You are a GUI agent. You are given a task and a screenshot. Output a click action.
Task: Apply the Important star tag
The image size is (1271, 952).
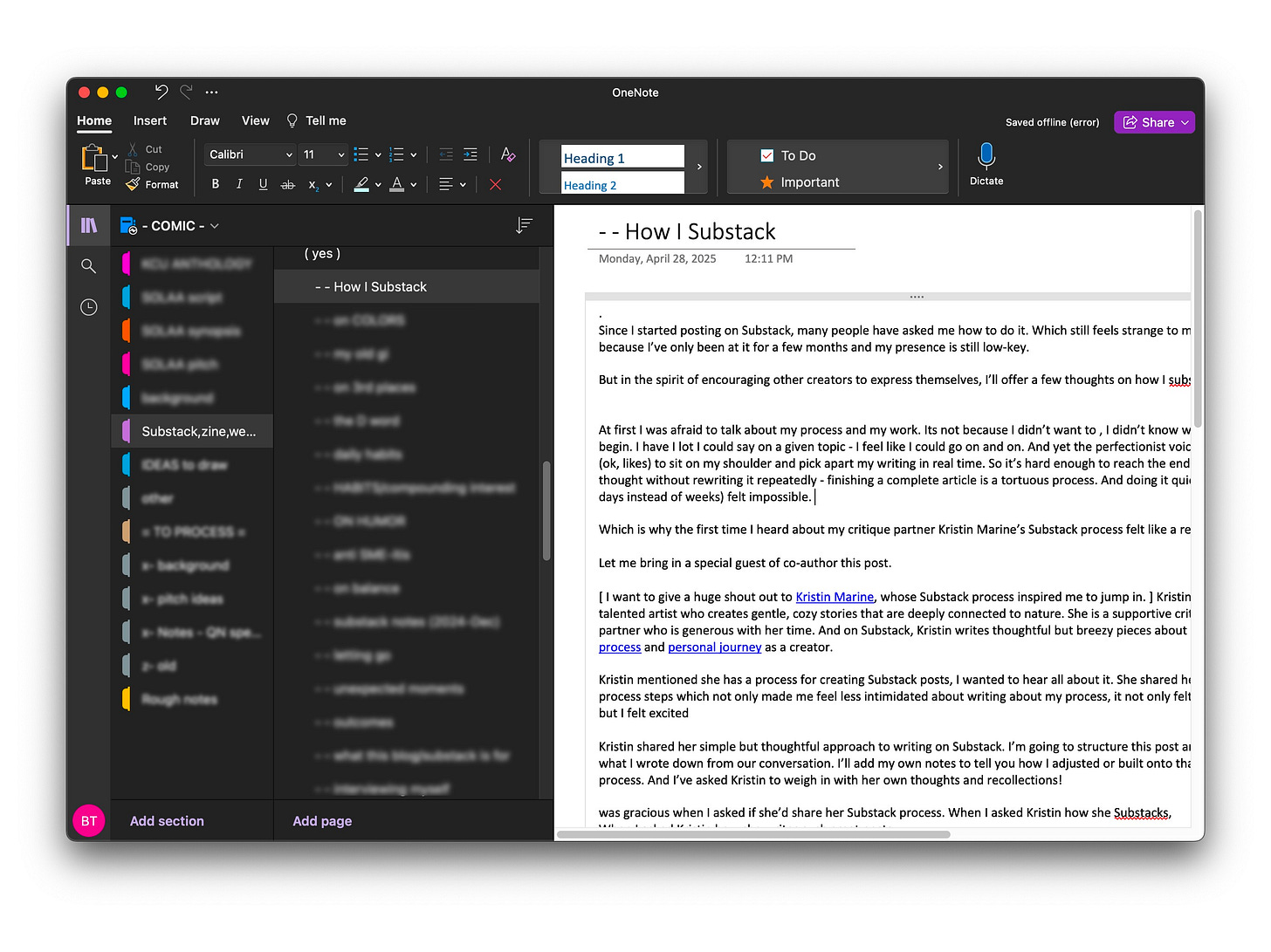(799, 181)
